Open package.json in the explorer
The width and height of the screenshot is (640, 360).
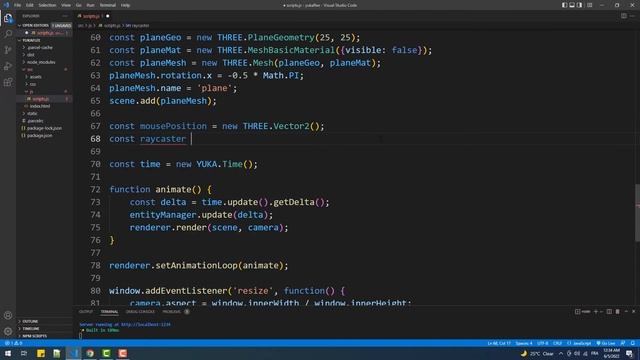coord(39,136)
